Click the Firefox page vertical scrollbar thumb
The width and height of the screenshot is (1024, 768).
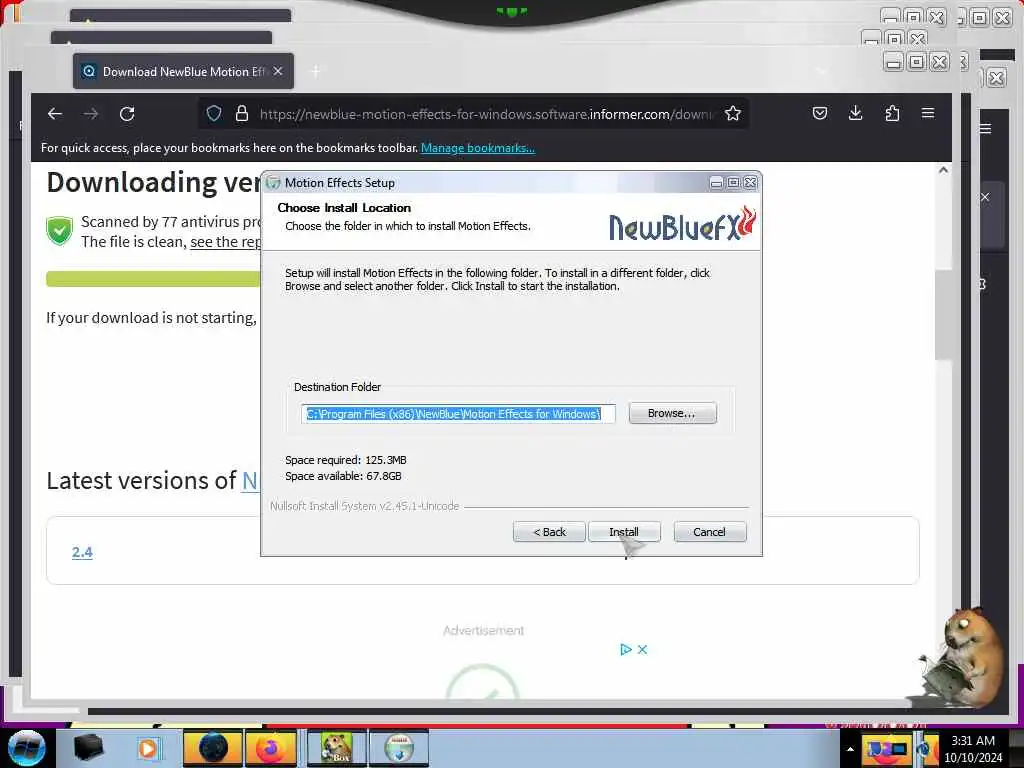pyautogui.click(x=943, y=314)
